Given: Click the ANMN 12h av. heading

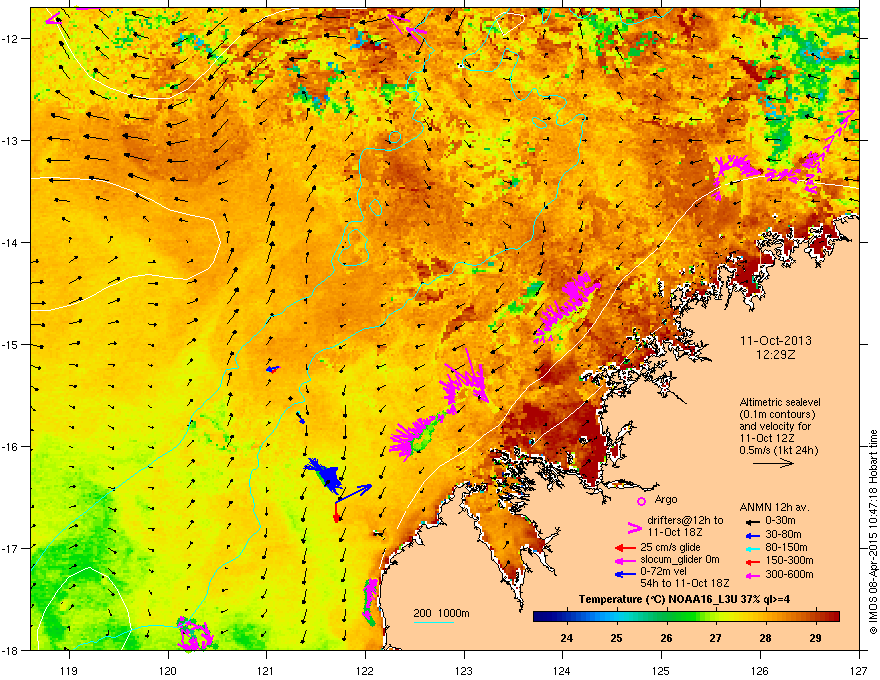Looking at the screenshot, I should 774,507.
